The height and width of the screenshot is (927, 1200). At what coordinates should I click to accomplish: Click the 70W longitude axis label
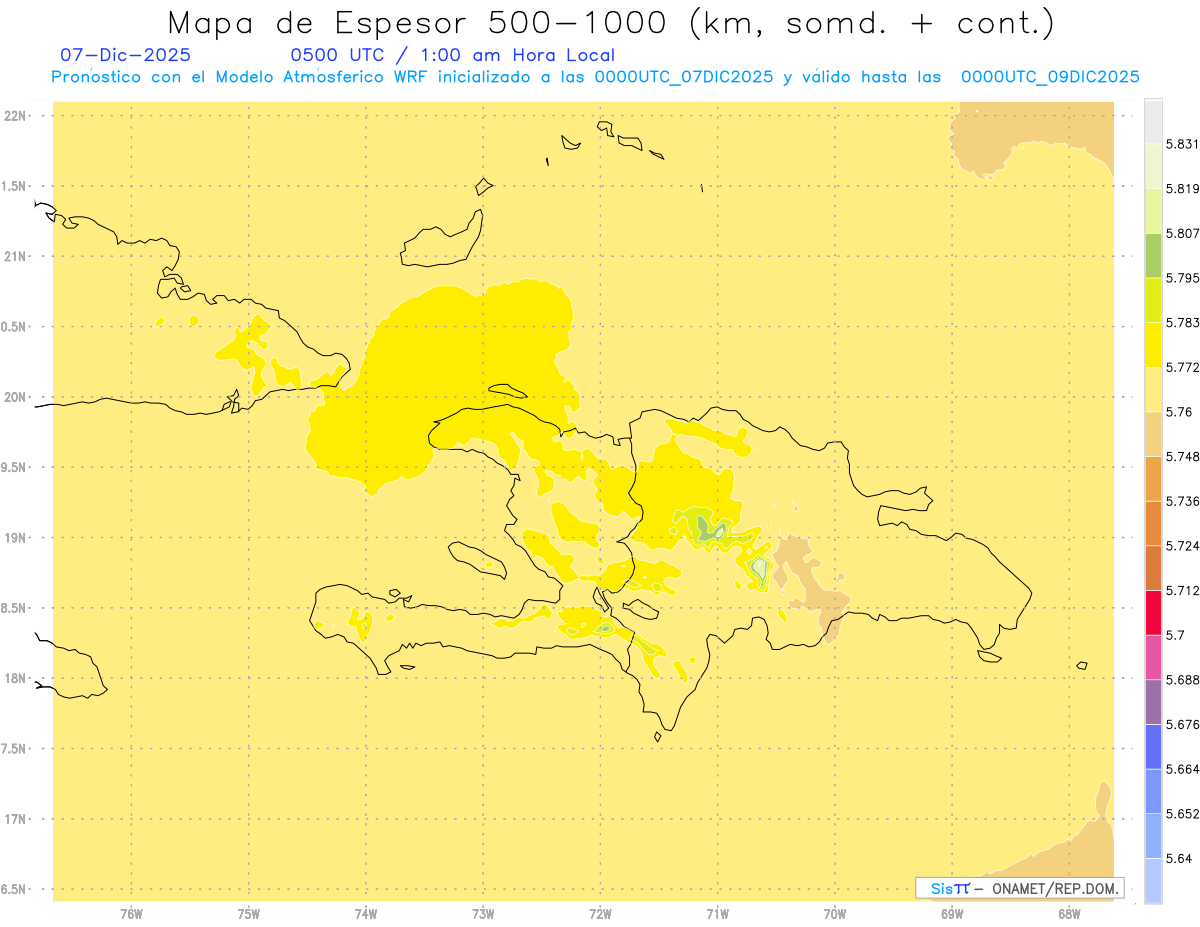[835, 914]
